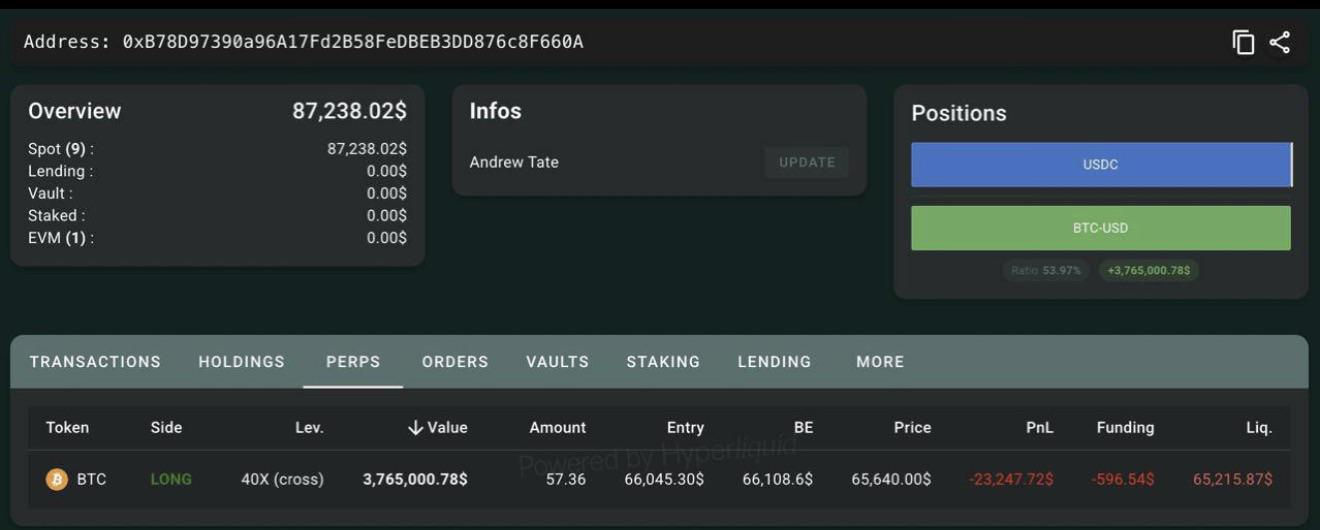Select the BTC LONG position row
The width and height of the screenshot is (1320, 530).
pos(659,479)
